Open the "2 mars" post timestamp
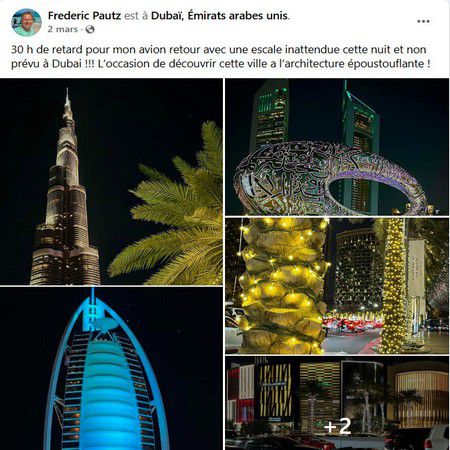450x450 pixels. [x=63, y=29]
